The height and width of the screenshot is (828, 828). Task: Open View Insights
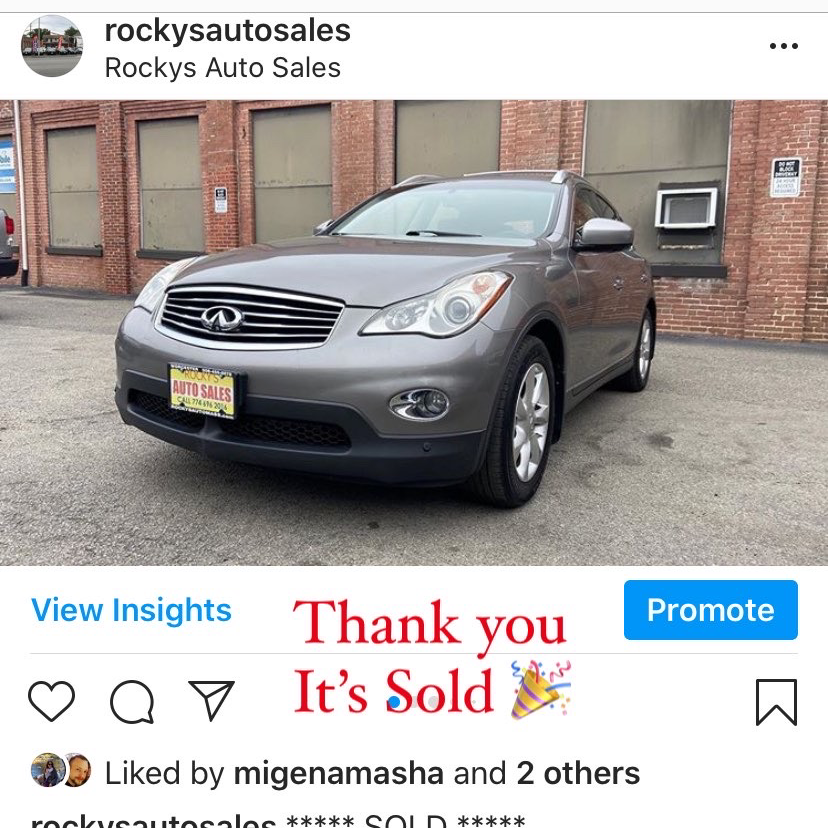pos(131,610)
